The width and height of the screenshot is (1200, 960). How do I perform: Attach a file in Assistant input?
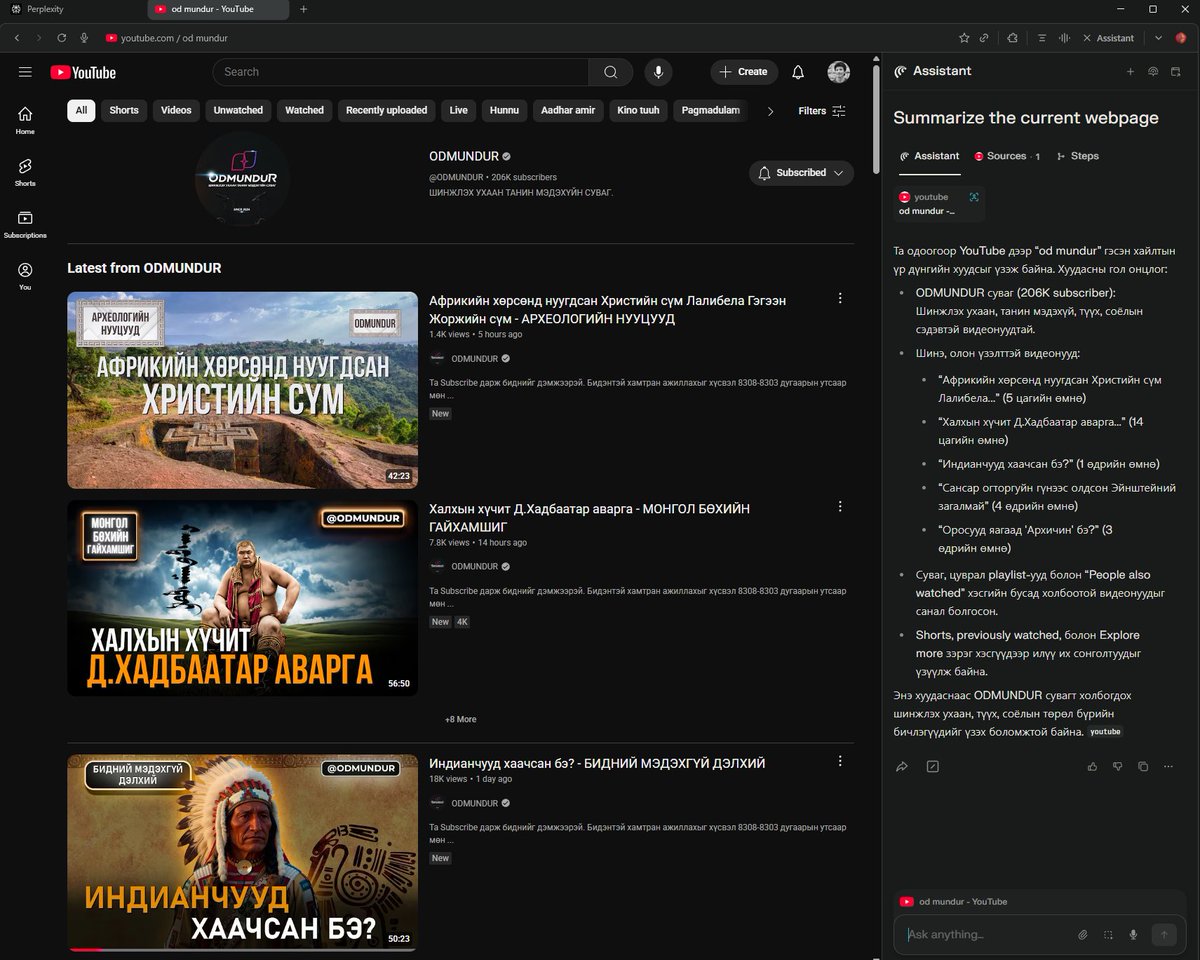(x=1082, y=935)
